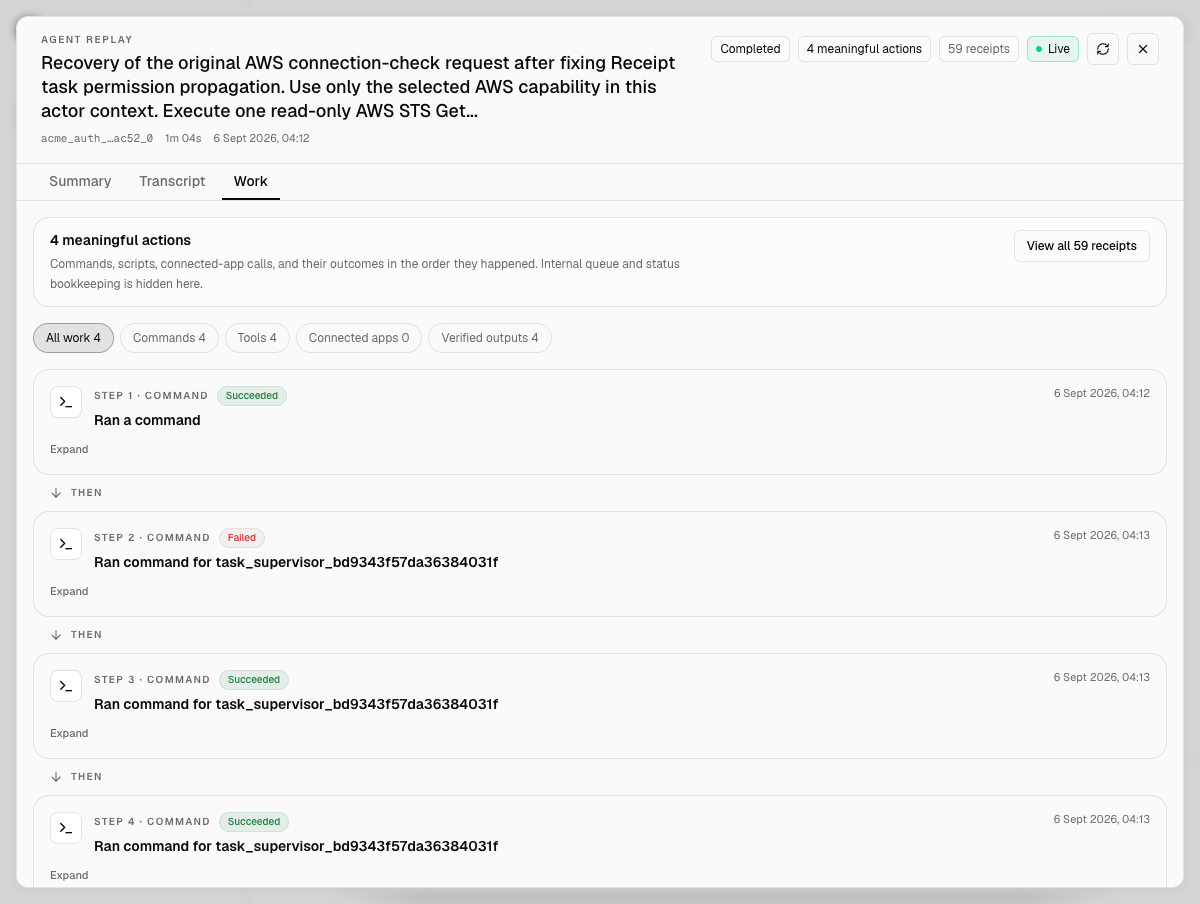Click the Succeeded badge on Step 3

click(x=254, y=680)
